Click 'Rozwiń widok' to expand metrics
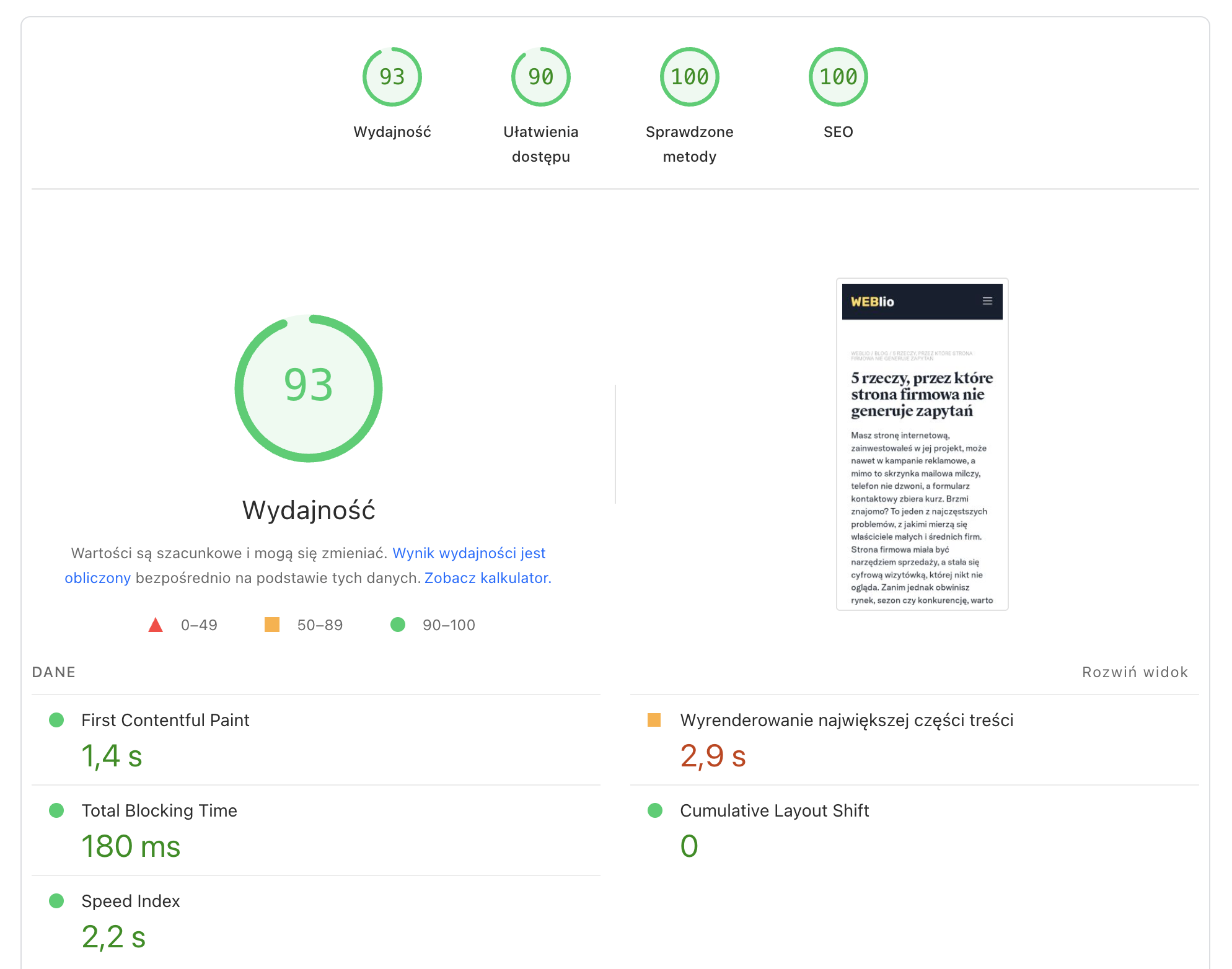The width and height of the screenshot is (1232, 969). click(x=1135, y=672)
